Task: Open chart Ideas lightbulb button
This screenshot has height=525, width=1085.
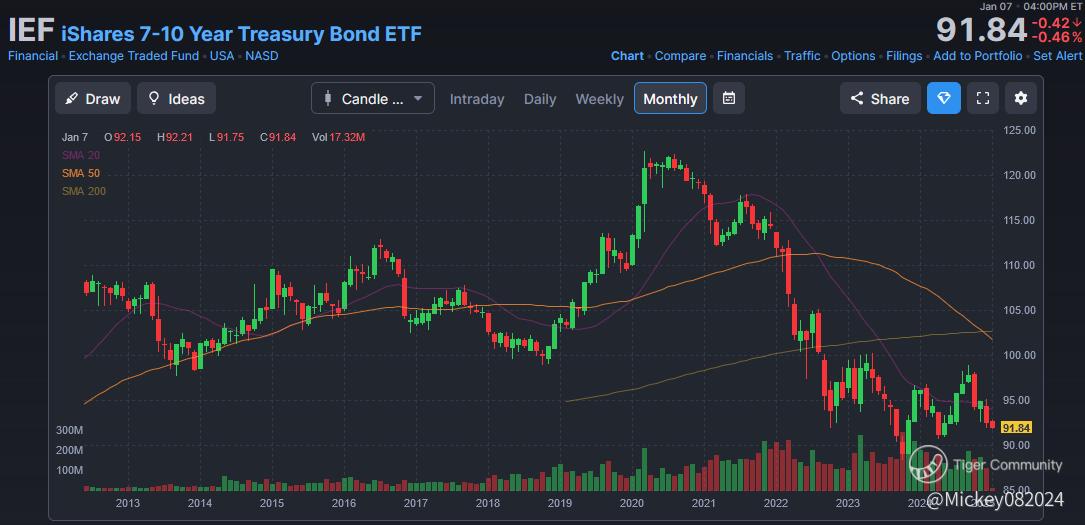Action: pyautogui.click(x=176, y=99)
